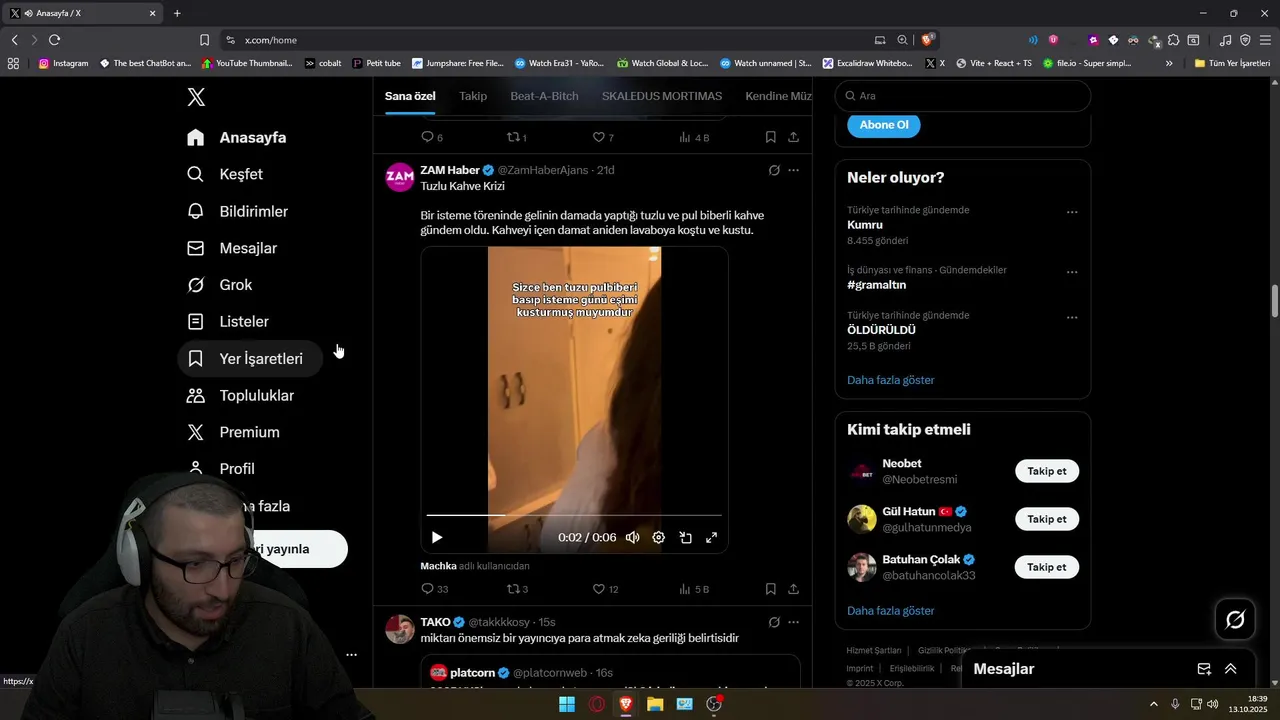
Task: Mute the video volume icon
Action: coord(632,537)
